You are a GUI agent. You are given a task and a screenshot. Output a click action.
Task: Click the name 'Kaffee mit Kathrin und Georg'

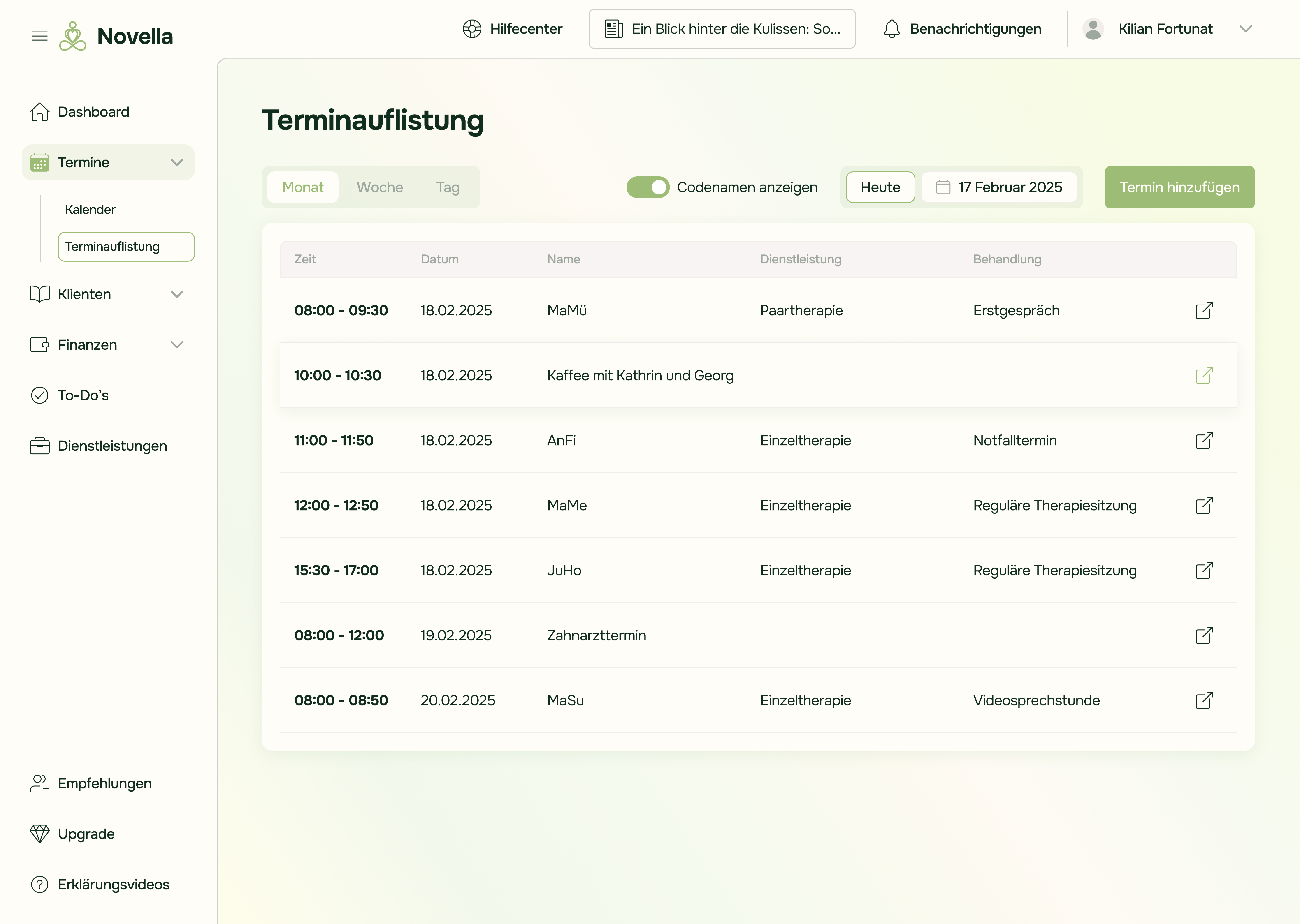[x=640, y=376]
